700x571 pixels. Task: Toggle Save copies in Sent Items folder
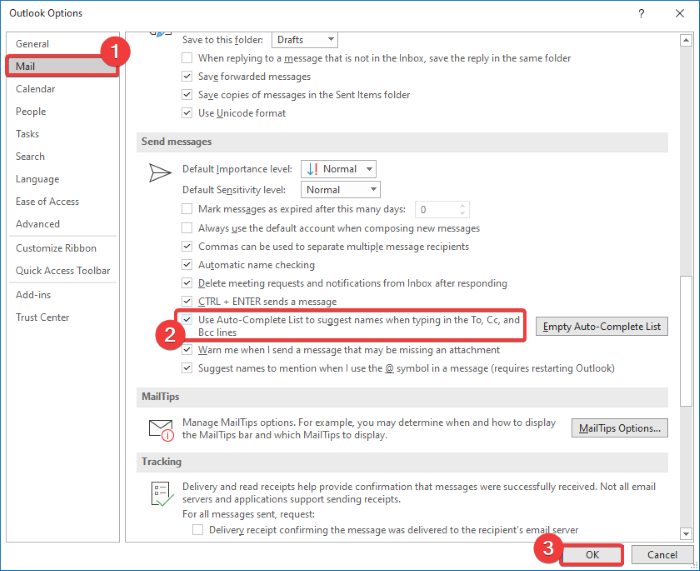(187, 94)
